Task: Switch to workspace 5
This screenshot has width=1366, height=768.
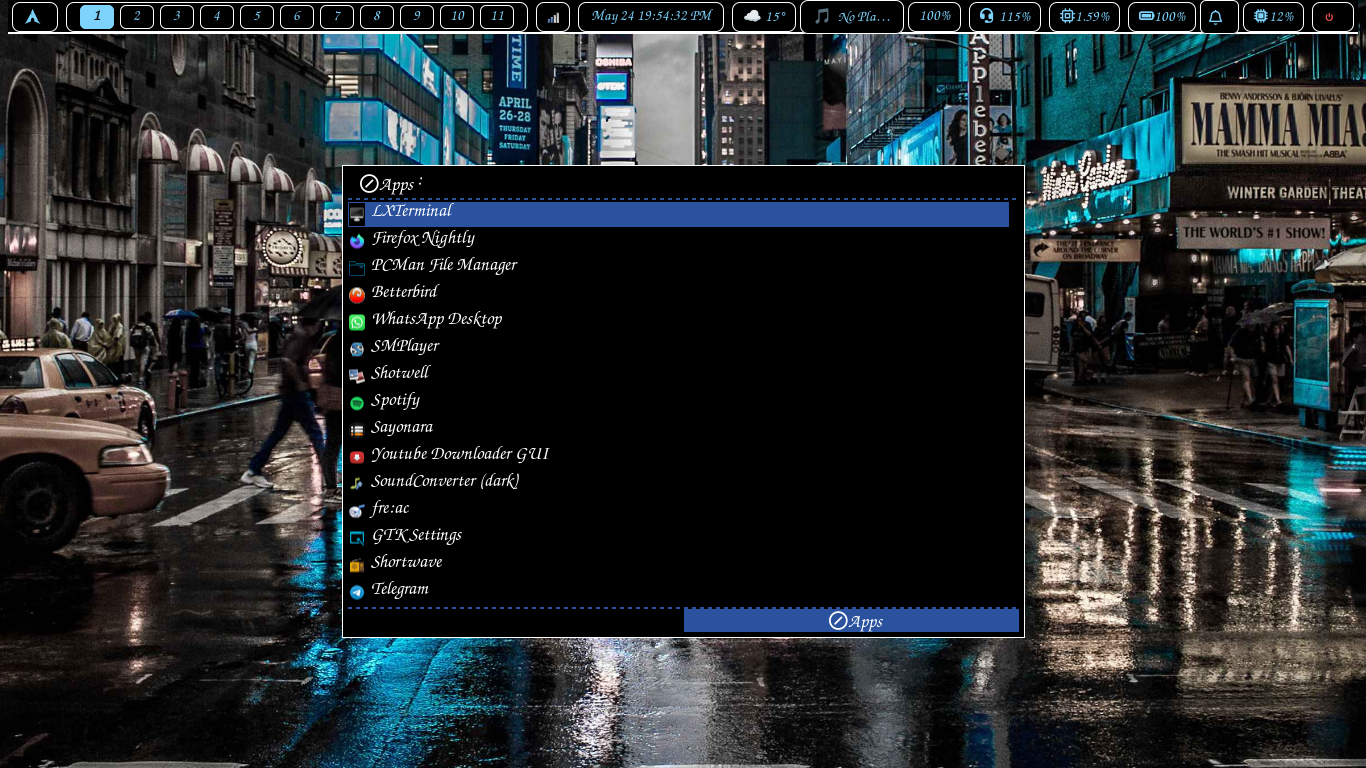Action: click(257, 16)
